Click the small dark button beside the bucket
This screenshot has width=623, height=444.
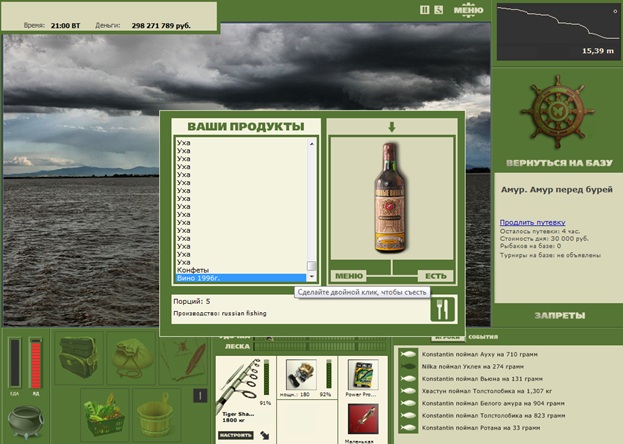[200, 395]
